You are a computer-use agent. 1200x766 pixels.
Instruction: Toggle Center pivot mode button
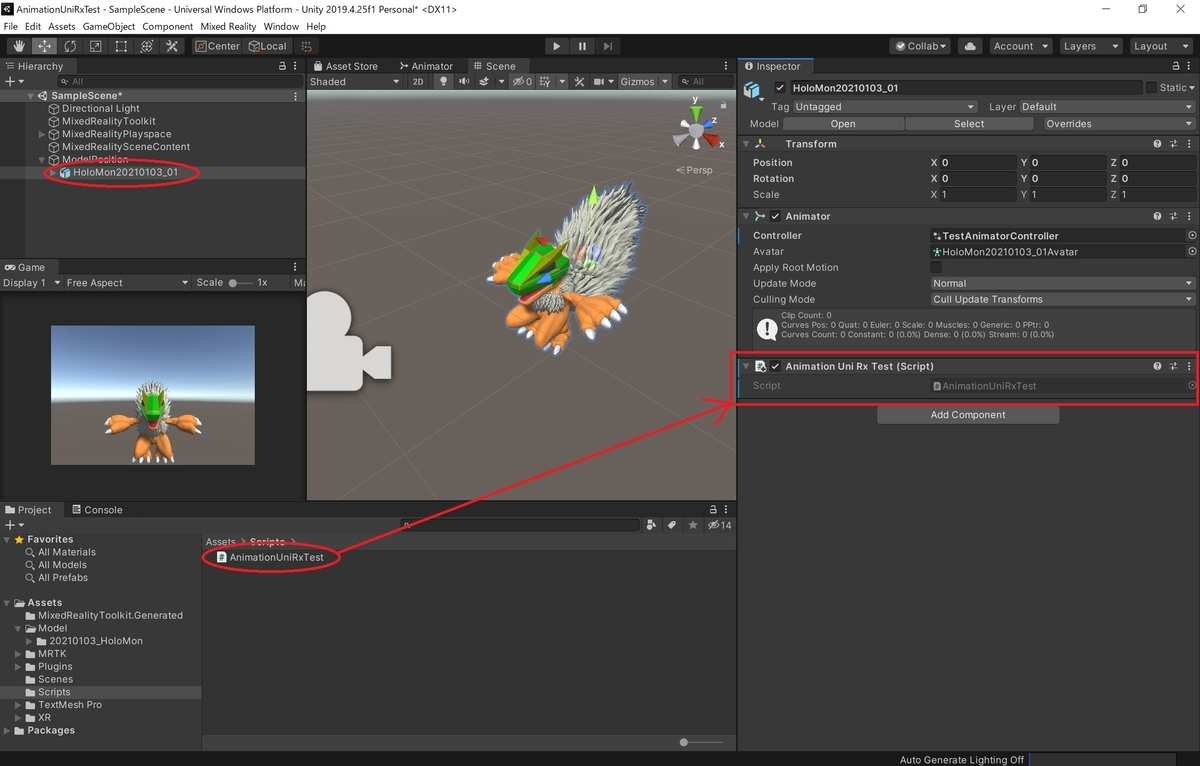click(x=217, y=46)
